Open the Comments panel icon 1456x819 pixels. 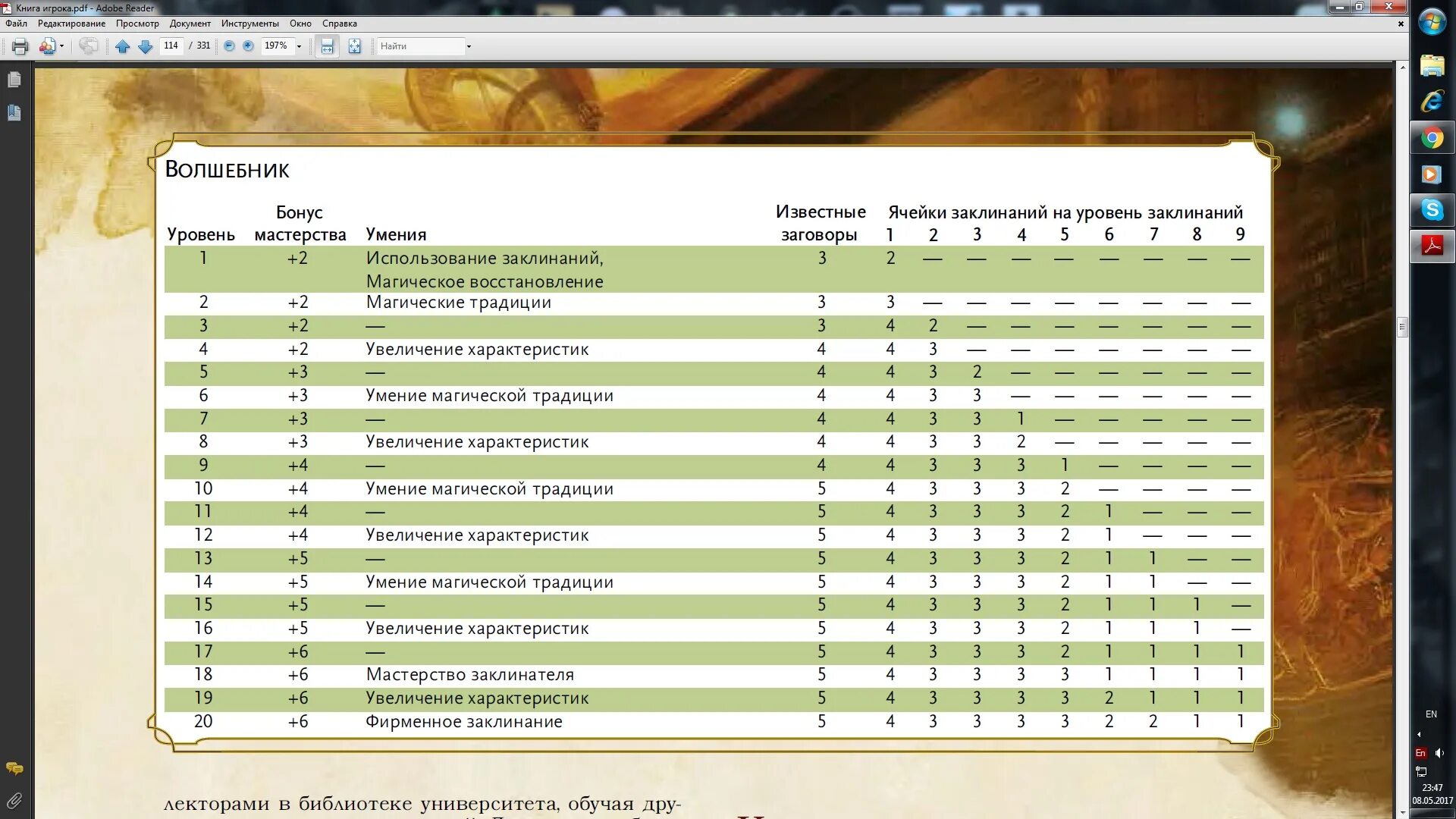(x=14, y=768)
